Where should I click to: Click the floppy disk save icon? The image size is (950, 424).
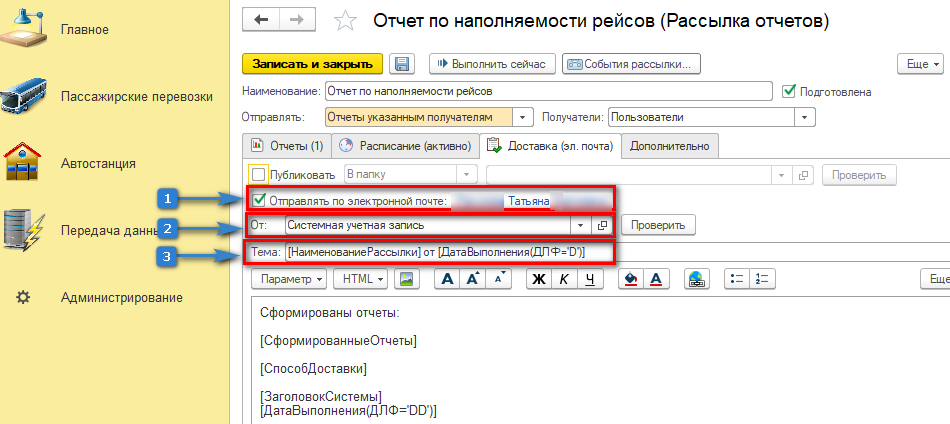tap(403, 64)
